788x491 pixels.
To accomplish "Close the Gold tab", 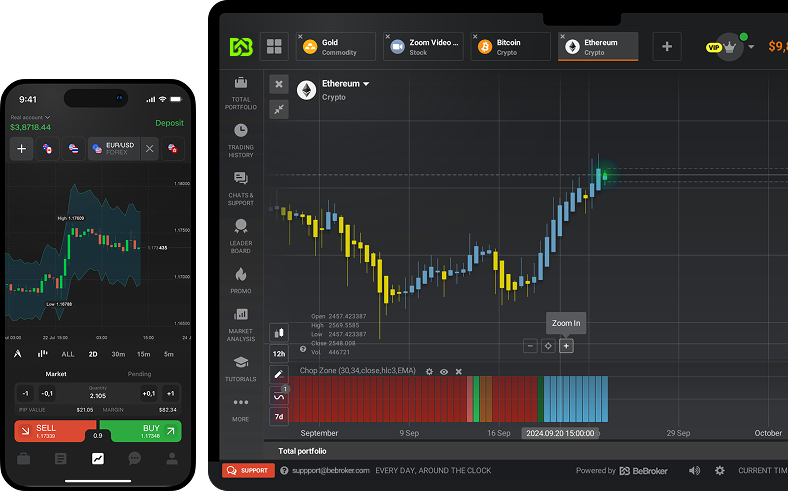I will coord(300,37).
